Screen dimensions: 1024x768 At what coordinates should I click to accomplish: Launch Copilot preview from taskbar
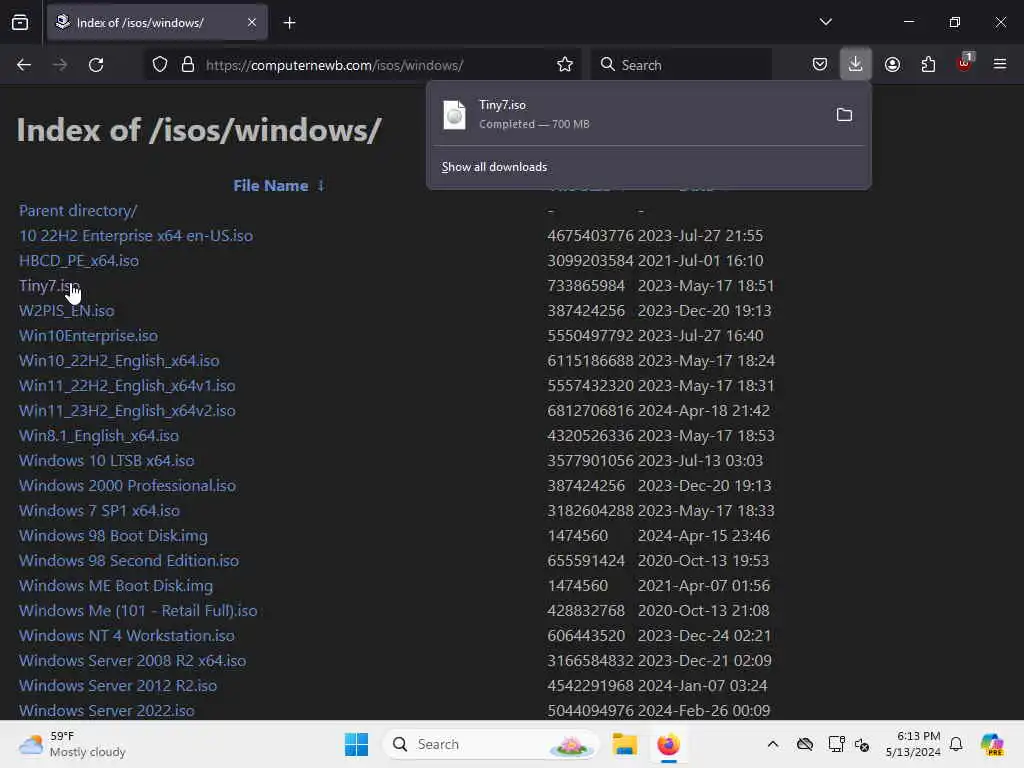click(x=992, y=744)
